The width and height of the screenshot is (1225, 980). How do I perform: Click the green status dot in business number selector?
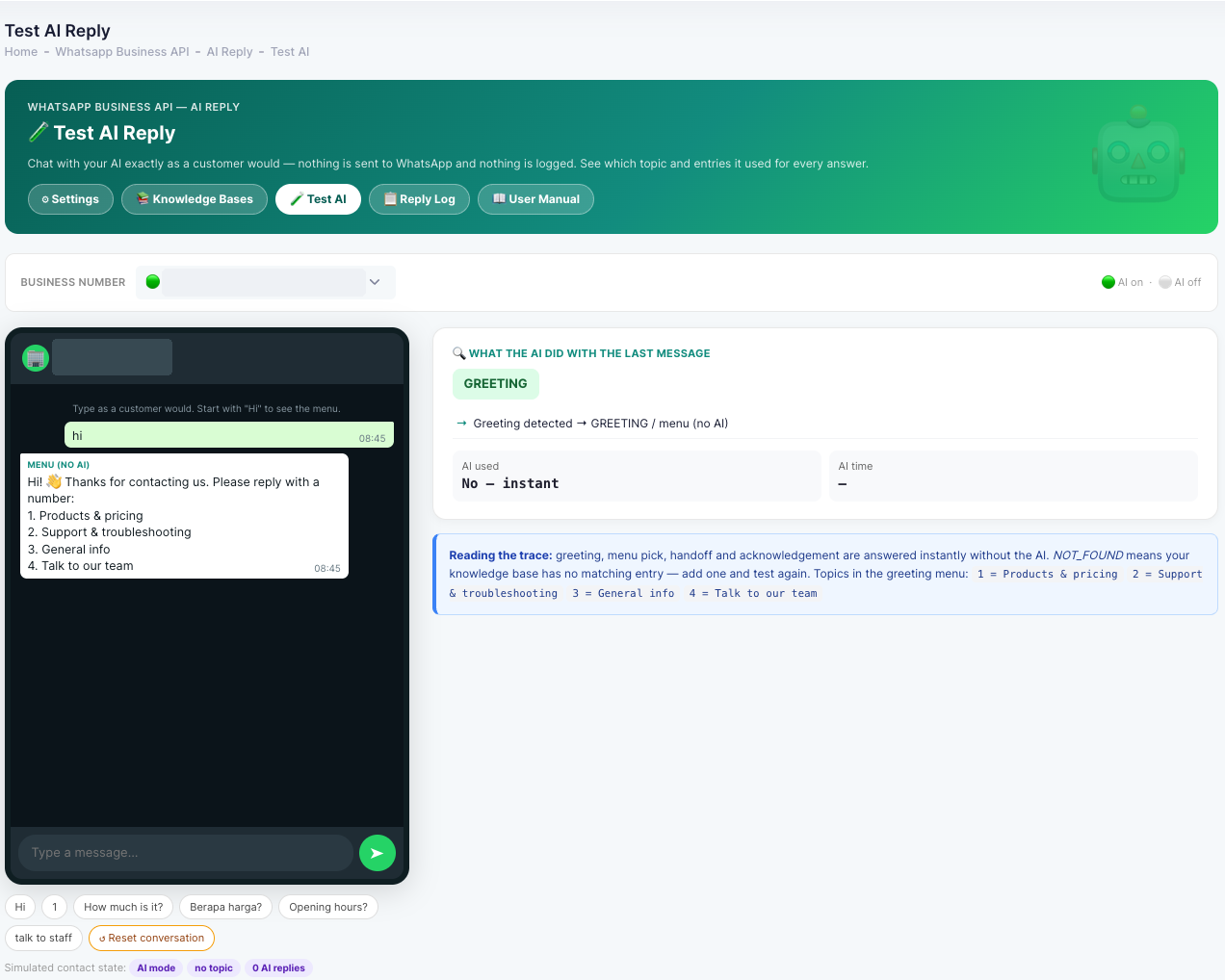(153, 282)
